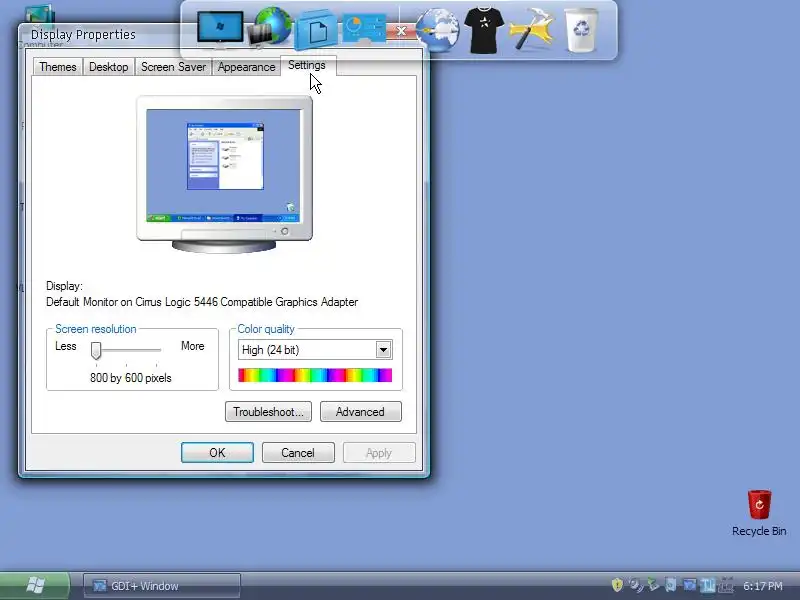Click the blue monitor tray icon

[x=689, y=585]
